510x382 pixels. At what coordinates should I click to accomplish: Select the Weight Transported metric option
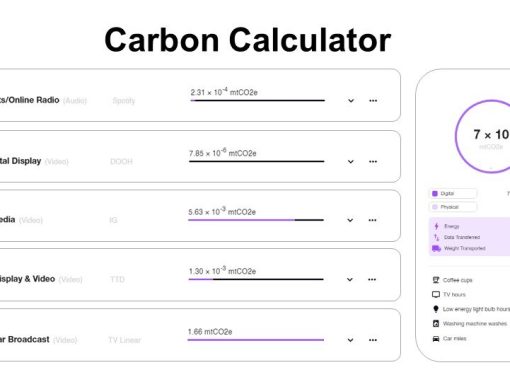[x=459, y=248]
